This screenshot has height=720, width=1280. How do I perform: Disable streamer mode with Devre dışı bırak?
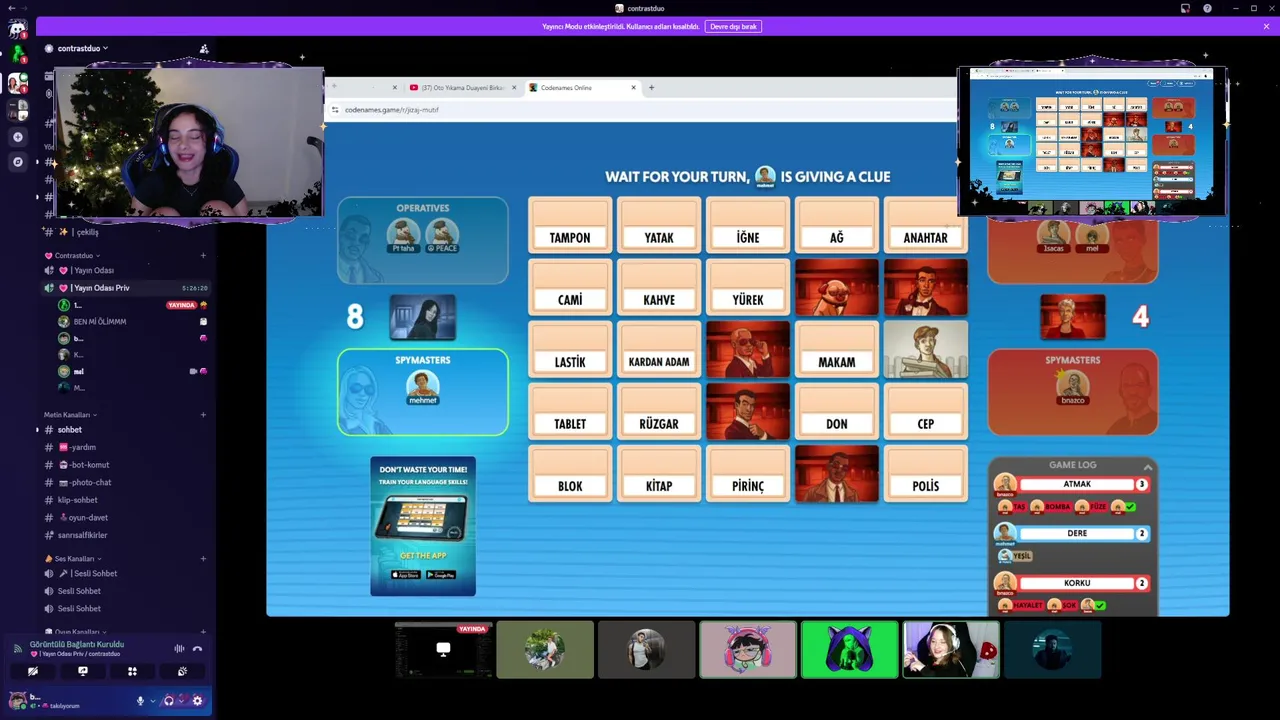pos(733,26)
